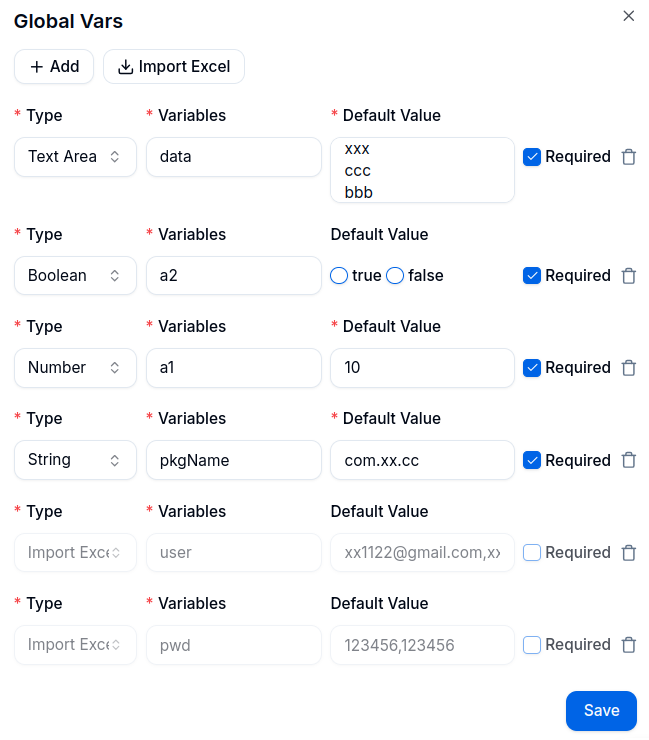Add a new global variable
649x740 pixels.
pyautogui.click(x=54, y=67)
